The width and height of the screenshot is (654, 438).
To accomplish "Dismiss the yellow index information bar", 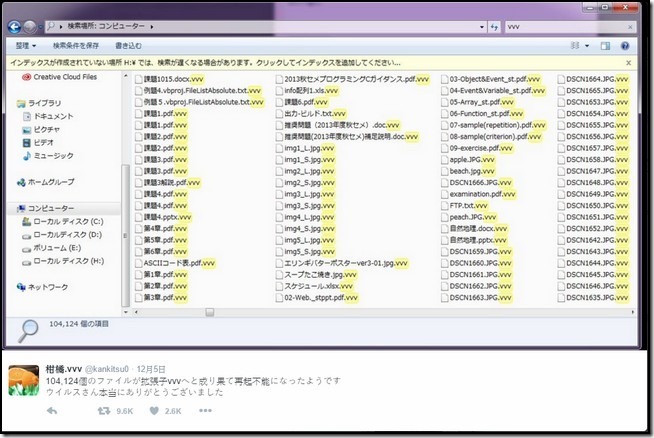I will point(629,63).
